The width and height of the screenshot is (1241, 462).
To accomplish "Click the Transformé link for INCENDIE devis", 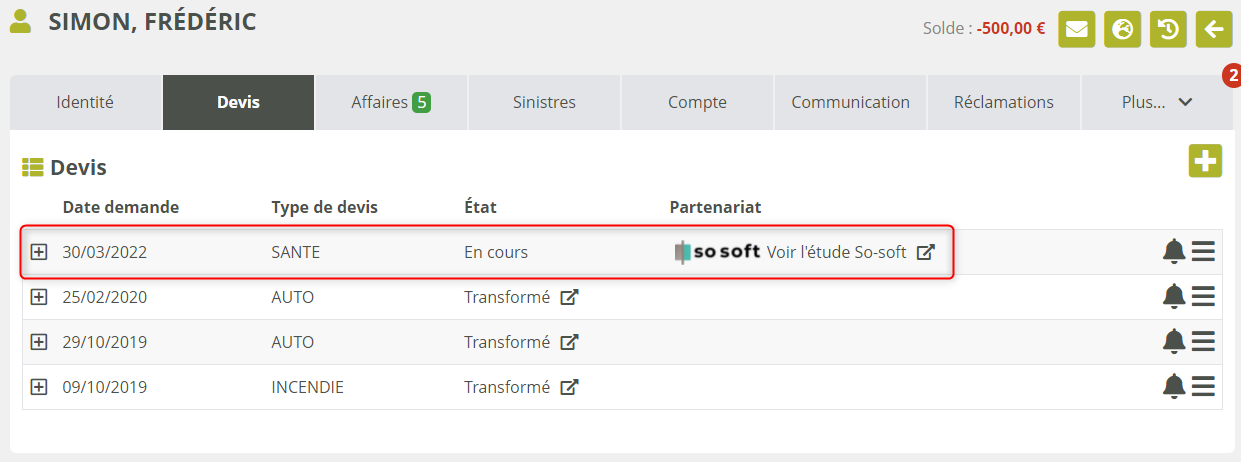I will point(507,387).
